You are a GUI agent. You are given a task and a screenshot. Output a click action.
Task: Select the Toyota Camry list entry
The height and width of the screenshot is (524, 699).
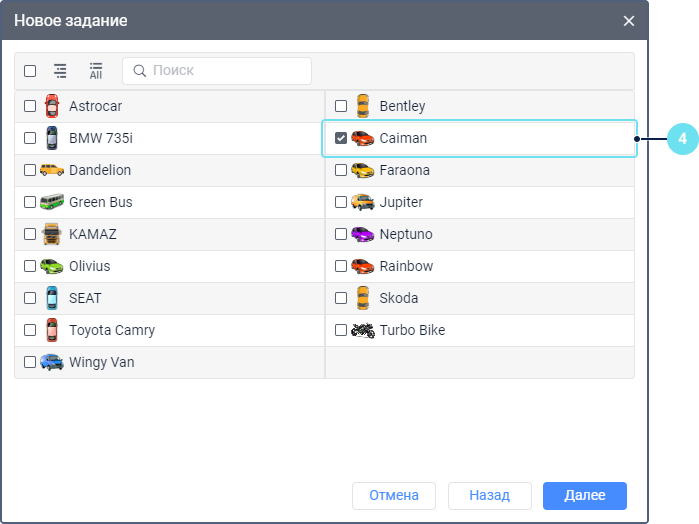111,330
